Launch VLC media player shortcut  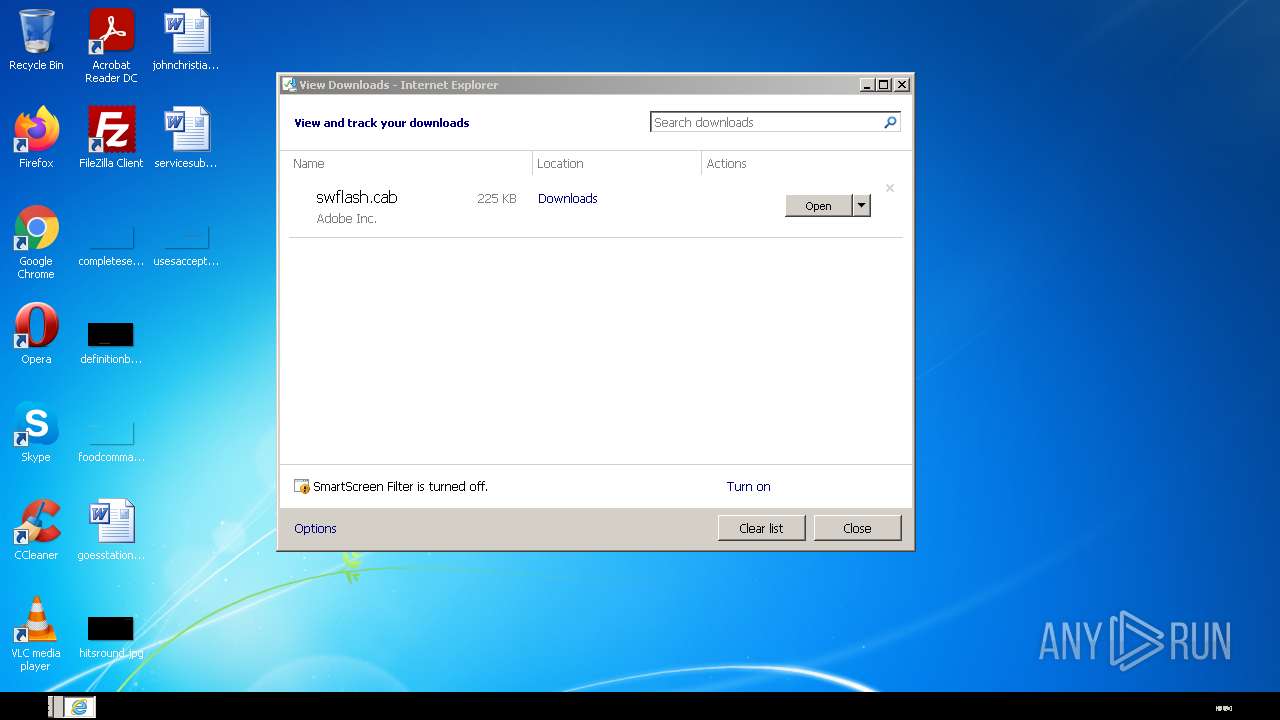tap(36, 633)
